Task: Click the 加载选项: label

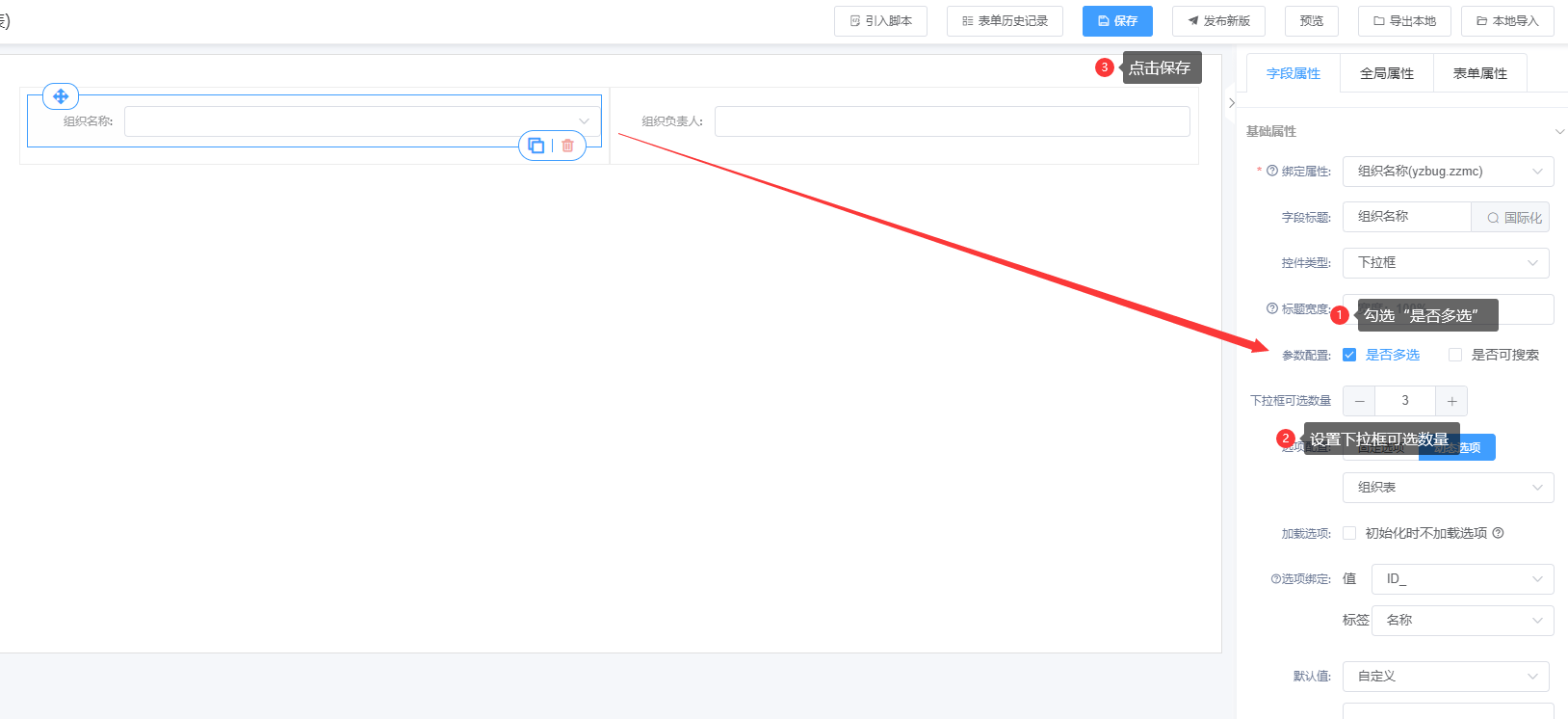Action: 1306,534
